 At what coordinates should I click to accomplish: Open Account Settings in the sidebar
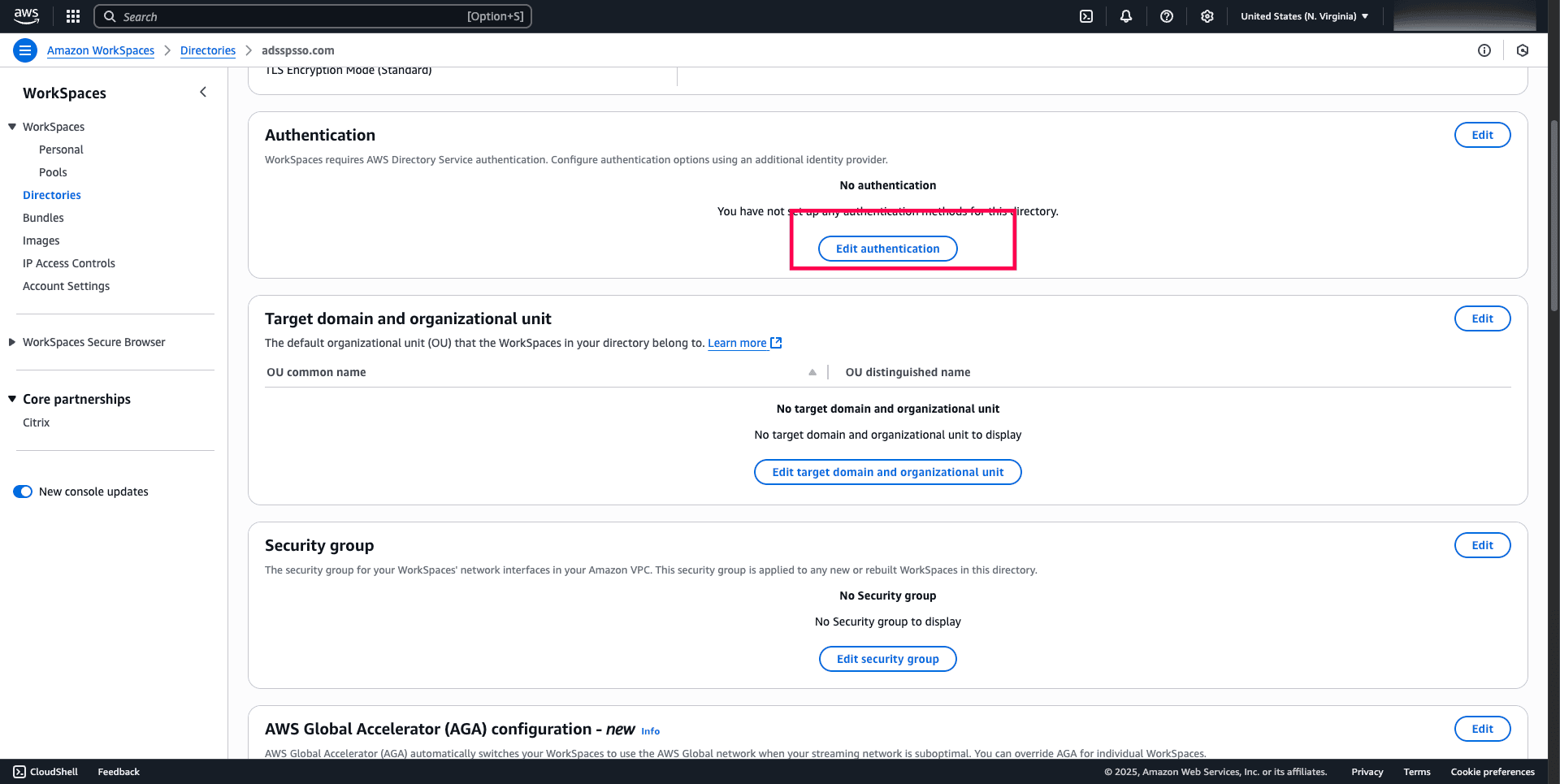coord(66,286)
